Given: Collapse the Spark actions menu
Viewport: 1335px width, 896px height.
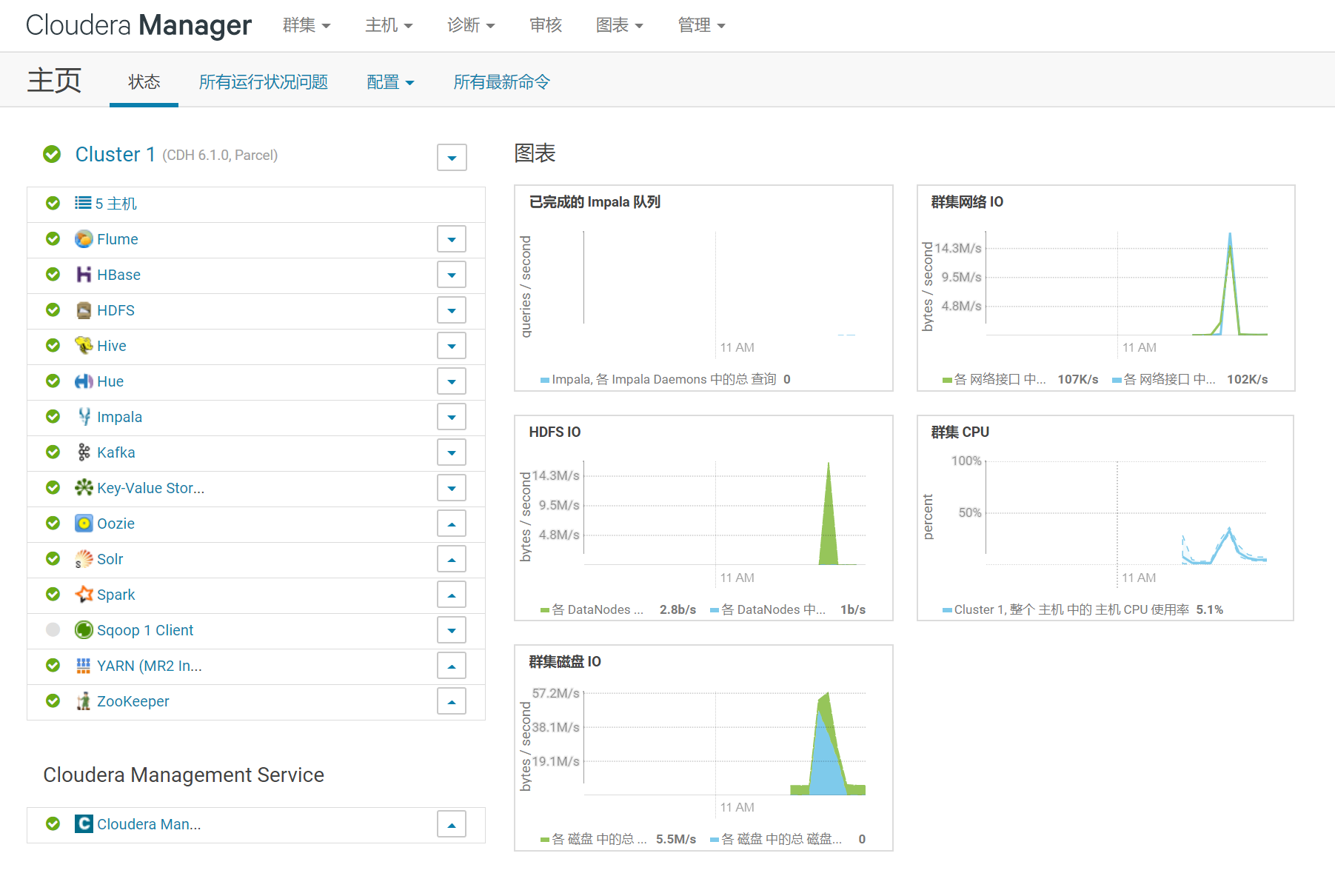Looking at the screenshot, I should (x=452, y=595).
